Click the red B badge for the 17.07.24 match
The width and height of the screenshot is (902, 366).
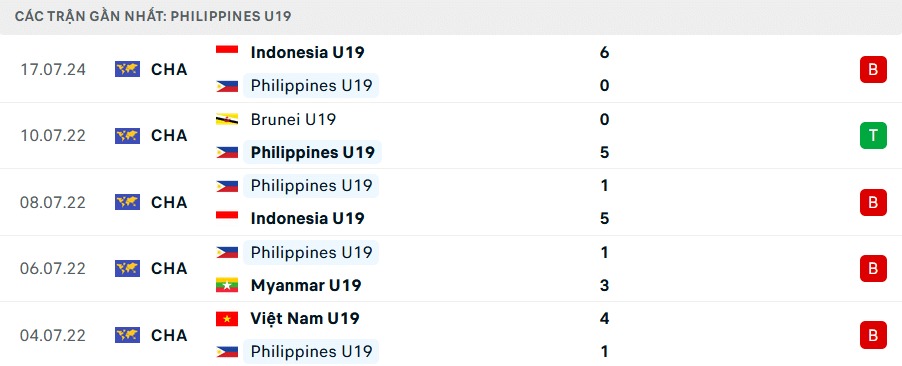[x=873, y=70]
